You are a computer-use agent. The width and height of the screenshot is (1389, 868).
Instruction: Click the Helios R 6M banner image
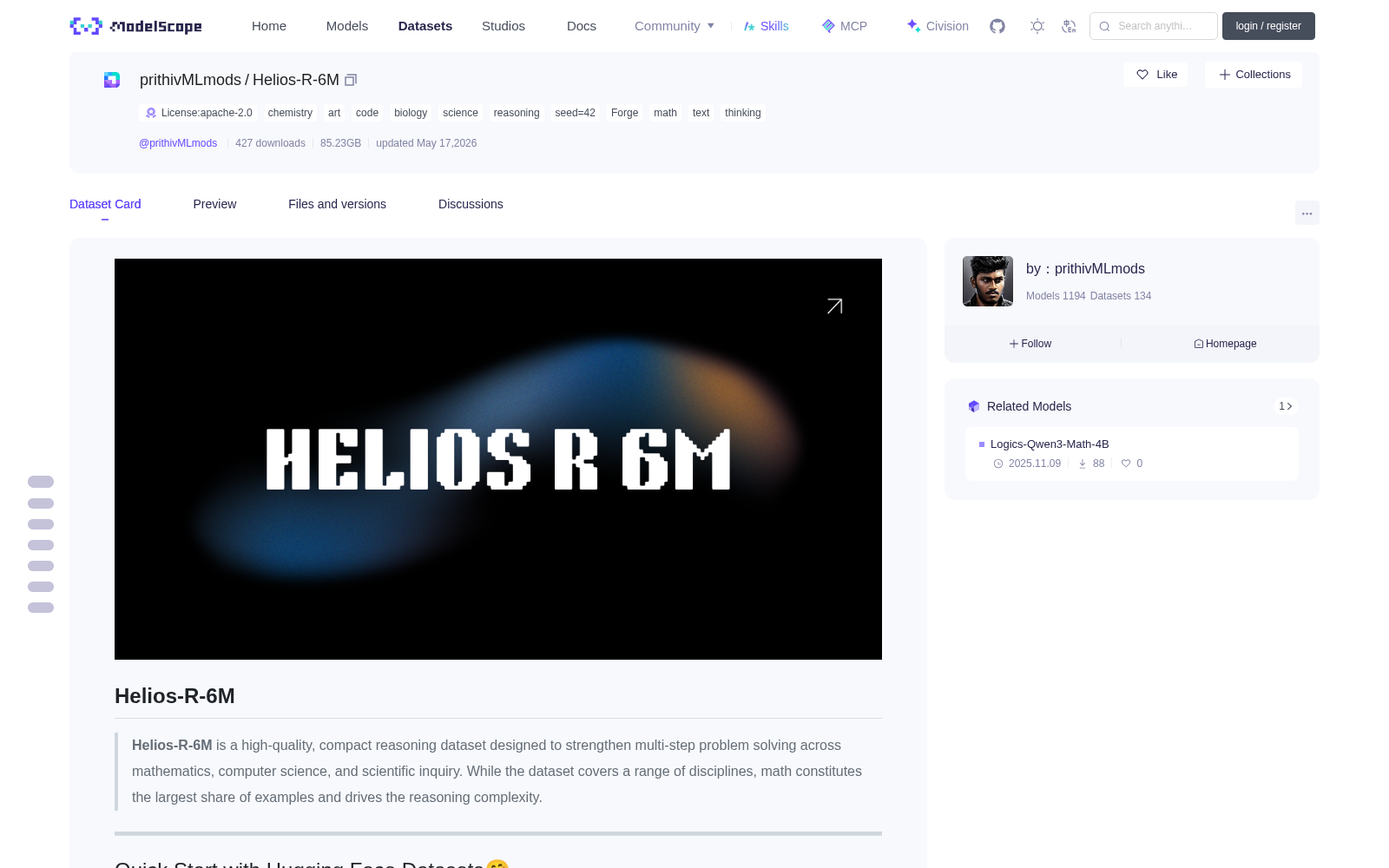pyautogui.click(x=498, y=459)
